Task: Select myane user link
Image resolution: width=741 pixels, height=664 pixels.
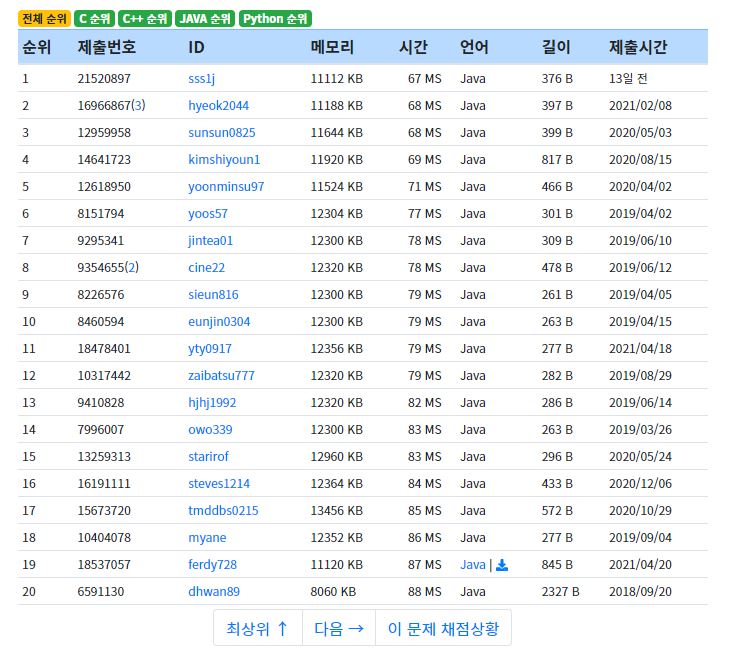Action: coord(207,537)
